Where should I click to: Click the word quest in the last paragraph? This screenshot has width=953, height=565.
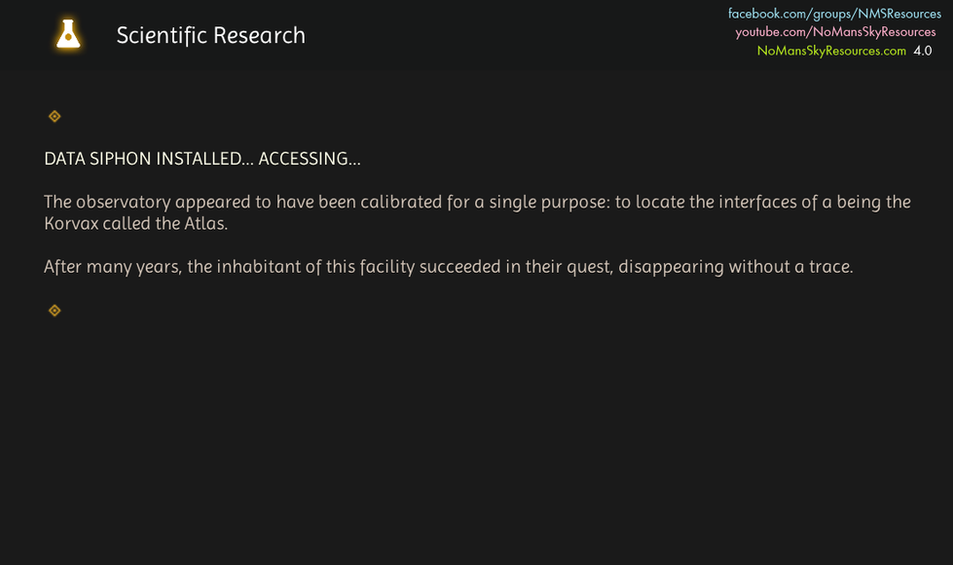click(x=588, y=267)
